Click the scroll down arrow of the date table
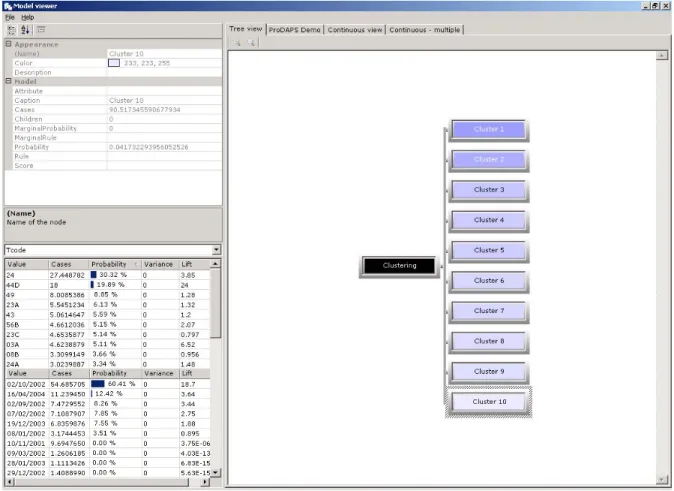Screen dimensions: 674x491 click(x=216, y=473)
